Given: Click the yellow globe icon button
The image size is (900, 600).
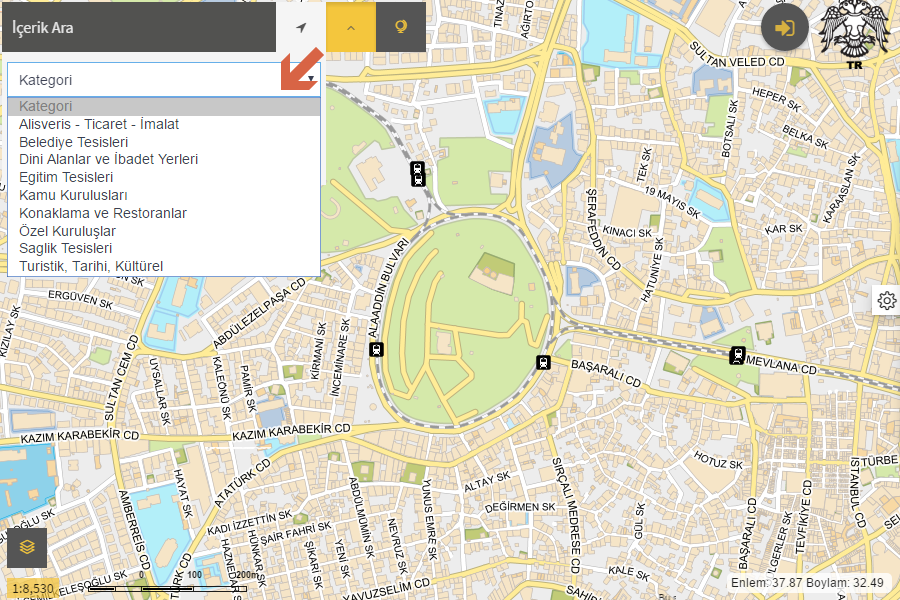Looking at the screenshot, I should tap(401, 27).
